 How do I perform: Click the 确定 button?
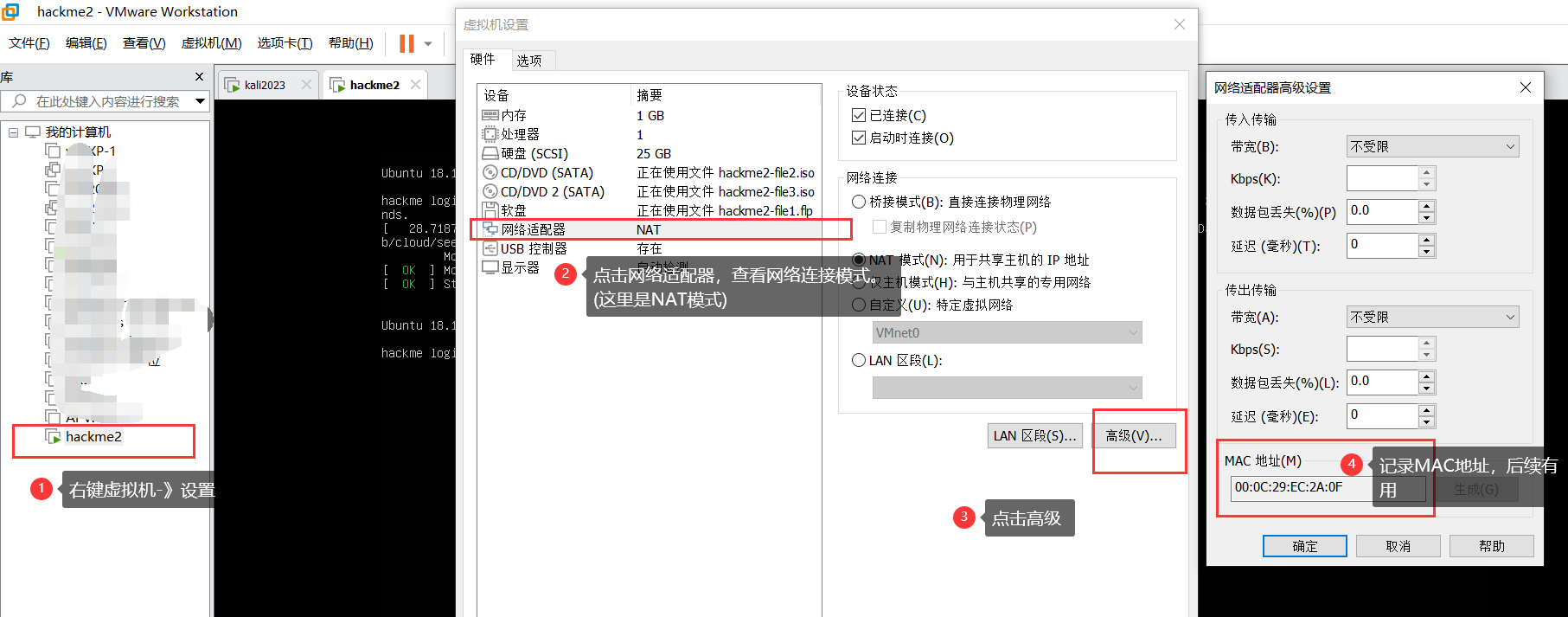coord(1305,546)
